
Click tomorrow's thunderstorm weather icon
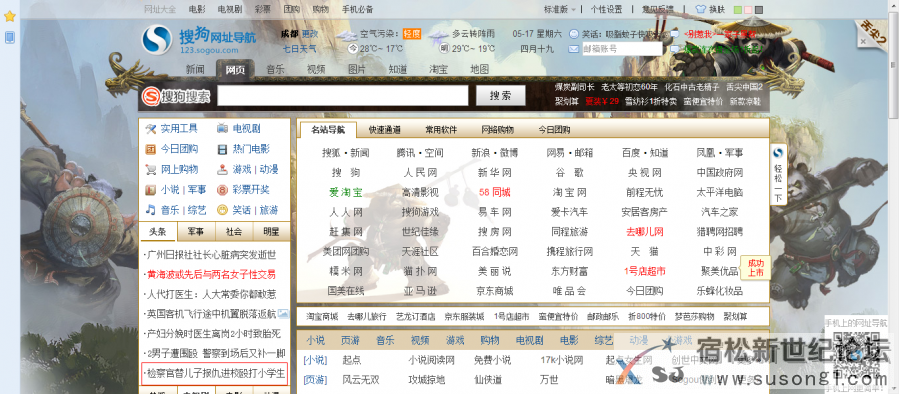coord(439,36)
